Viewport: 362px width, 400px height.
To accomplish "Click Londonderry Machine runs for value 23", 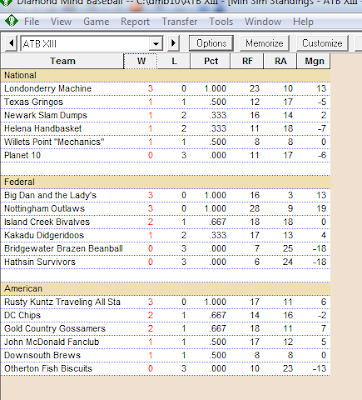I will pos(255,89).
